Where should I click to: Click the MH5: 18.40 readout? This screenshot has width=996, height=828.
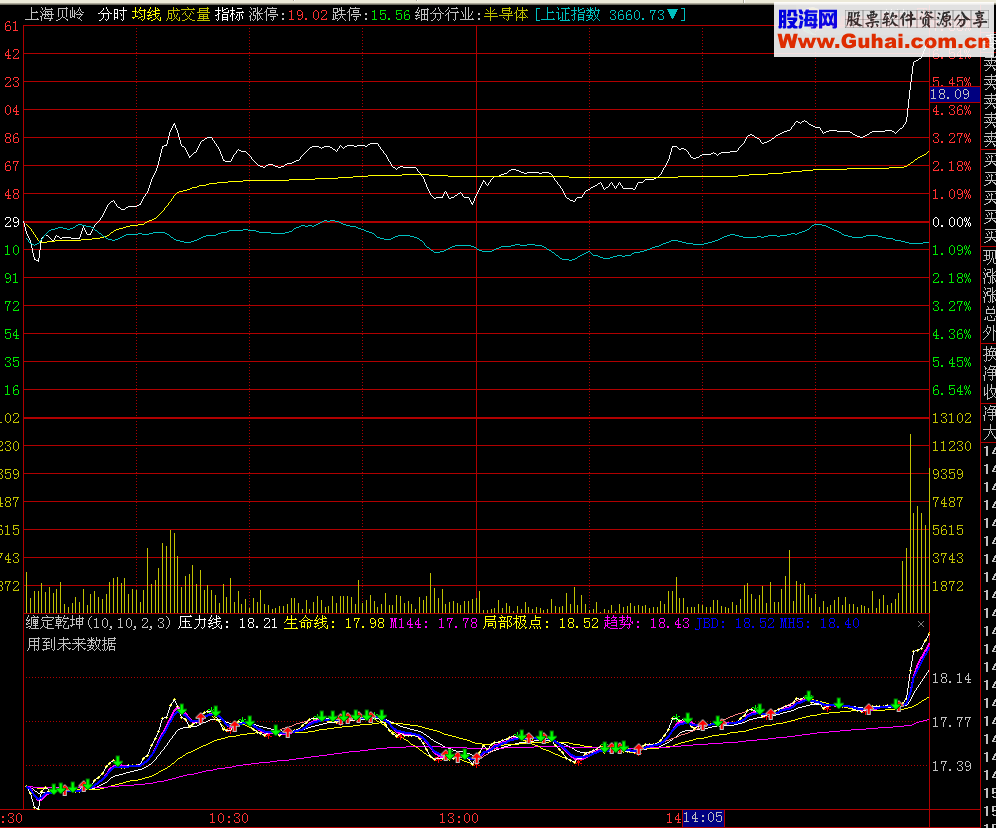click(x=819, y=624)
